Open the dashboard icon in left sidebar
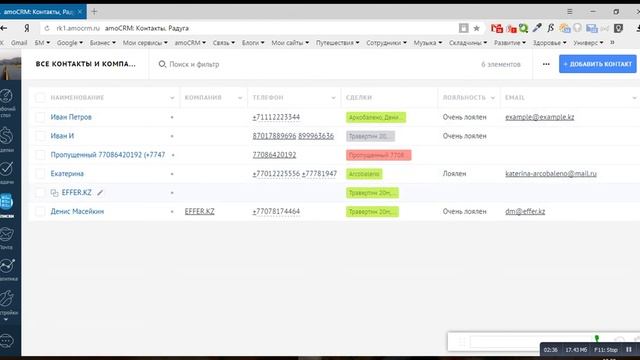The image size is (640, 360). pyautogui.click(x=6, y=96)
